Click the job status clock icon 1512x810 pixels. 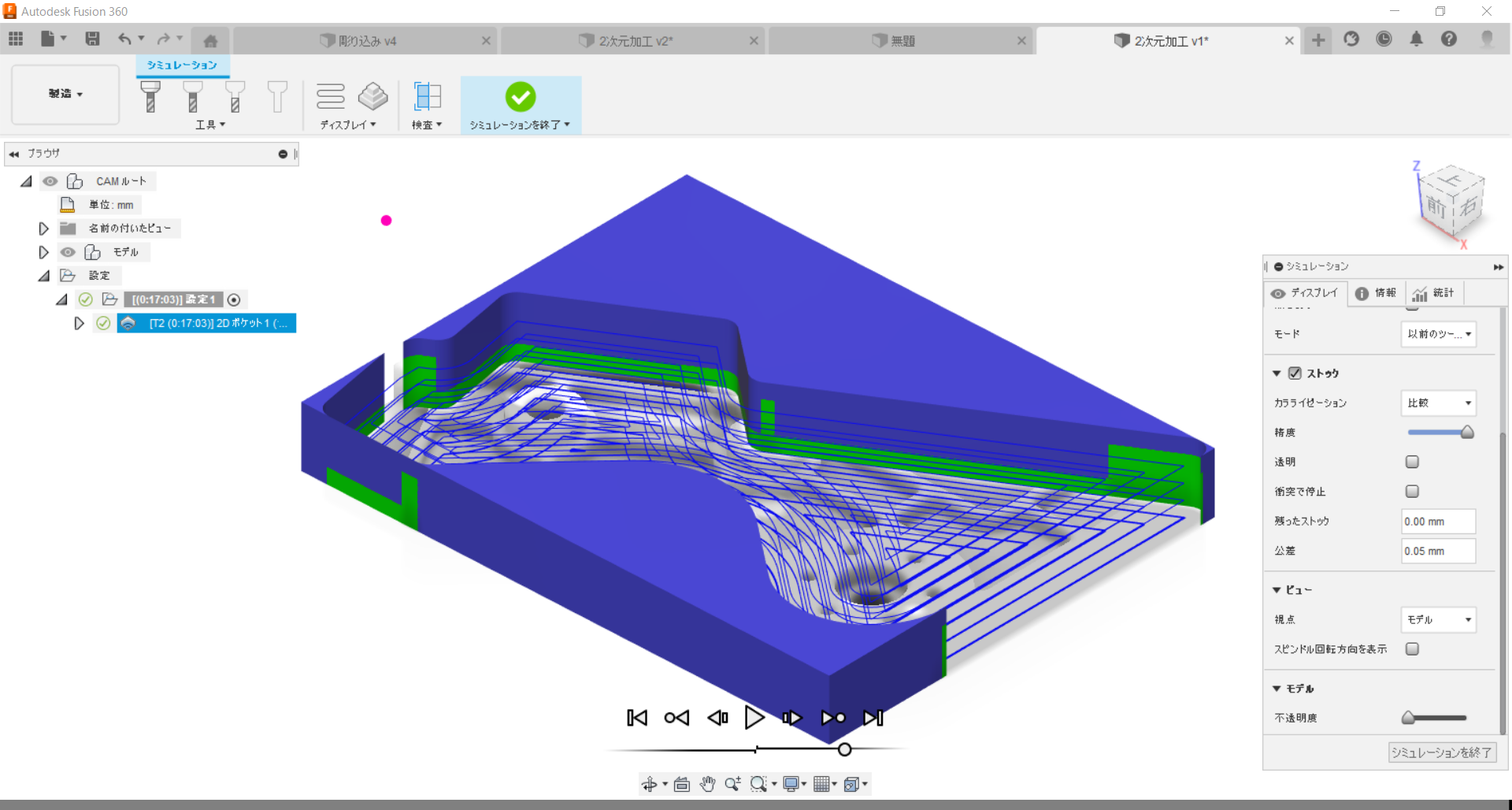pyautogui.click(x=1384, y=39)
